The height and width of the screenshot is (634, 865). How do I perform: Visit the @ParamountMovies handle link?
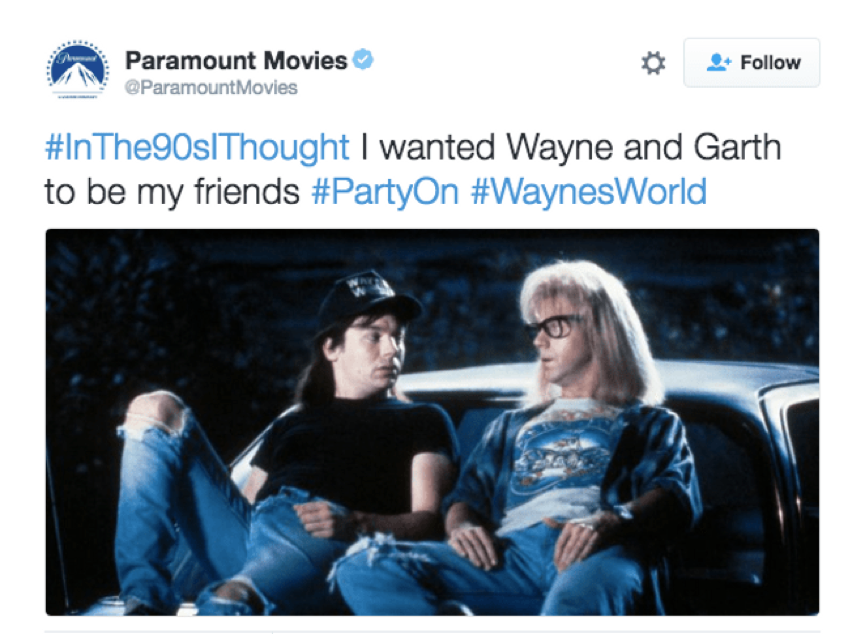pos(211,87)
